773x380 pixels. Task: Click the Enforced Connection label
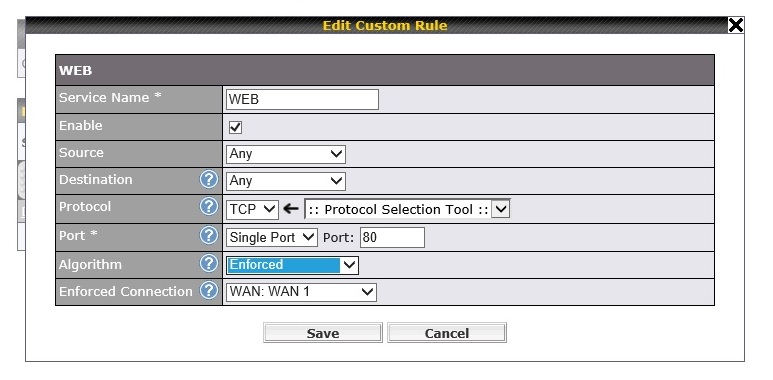125,291
